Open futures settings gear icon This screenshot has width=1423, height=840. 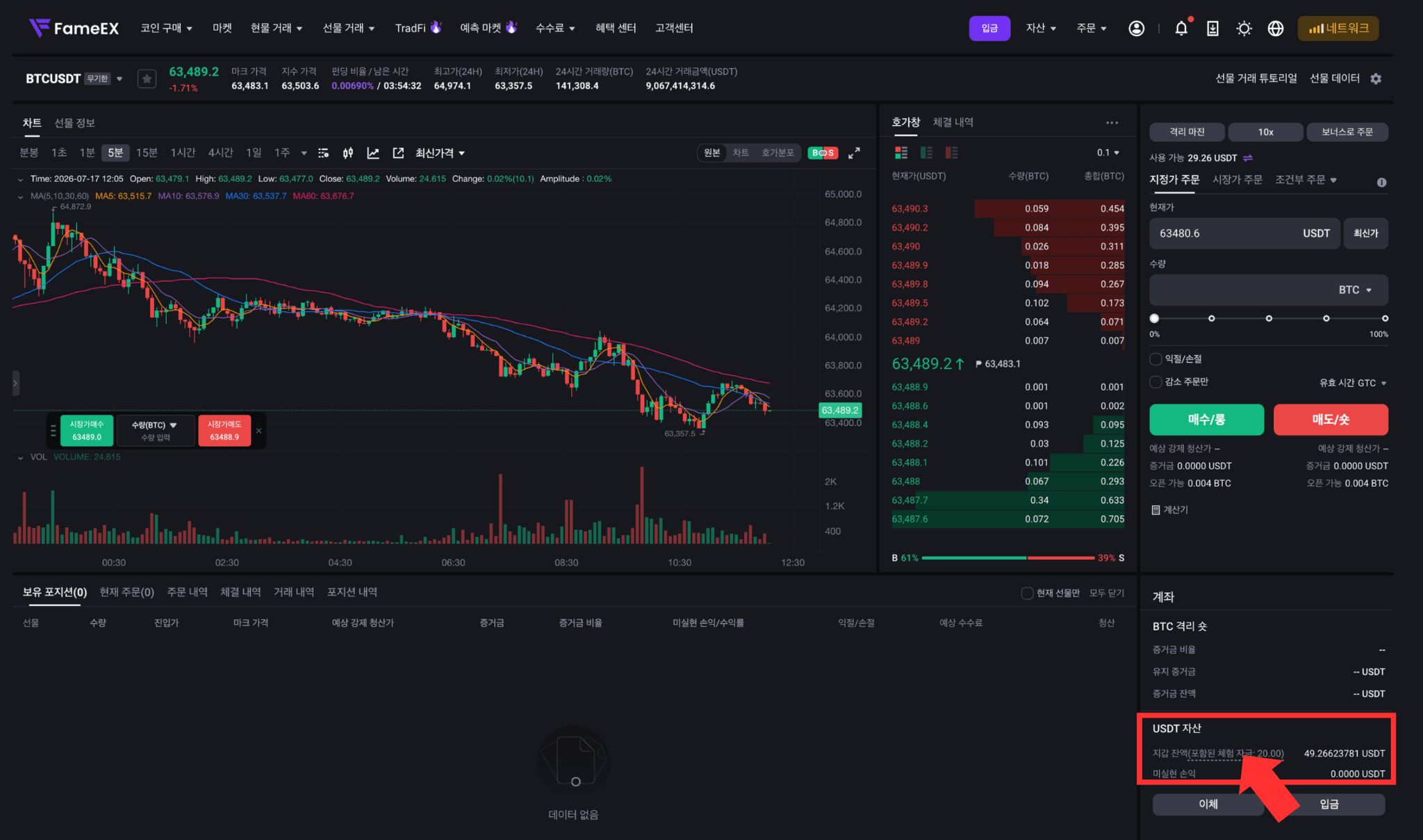(1376, 79)
